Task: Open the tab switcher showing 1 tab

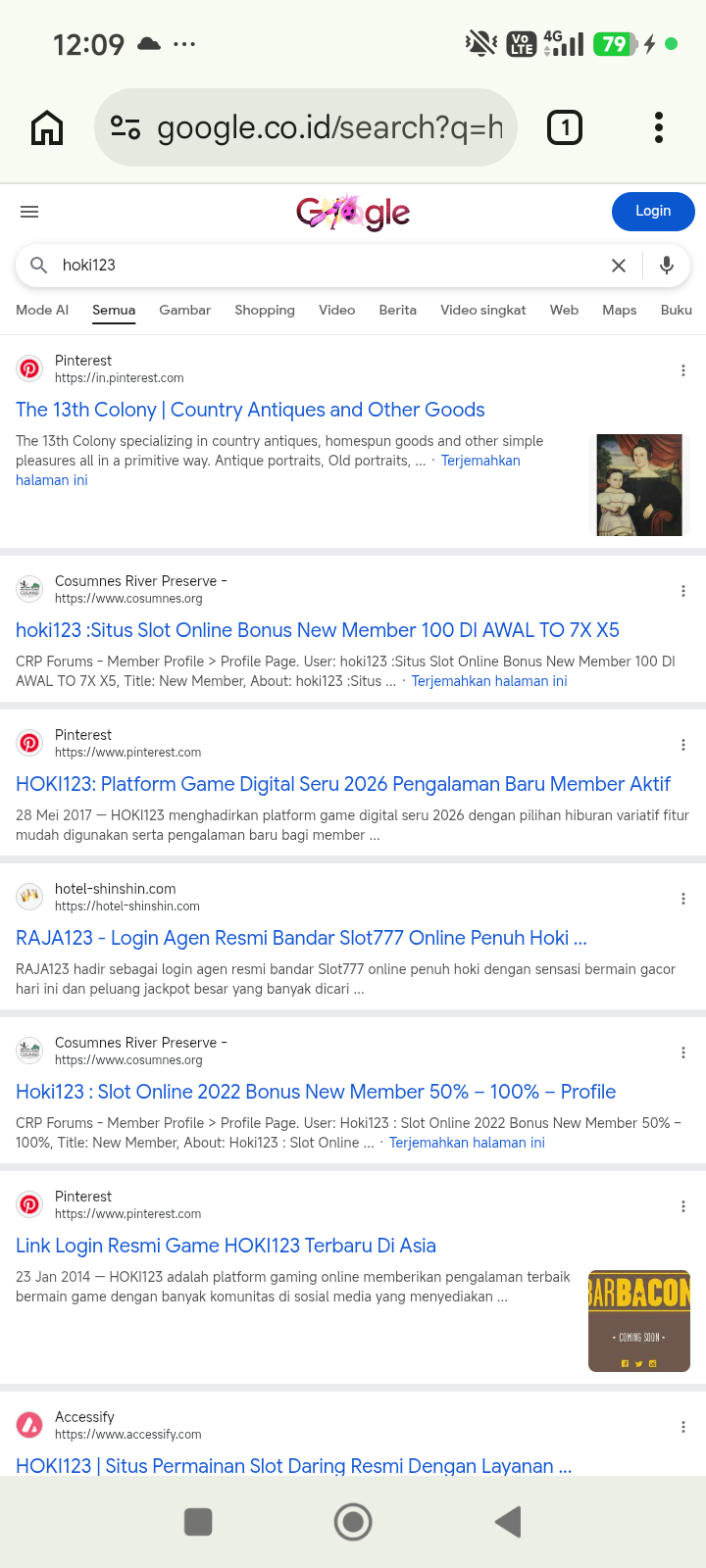Action: click(x=565, y=127)
